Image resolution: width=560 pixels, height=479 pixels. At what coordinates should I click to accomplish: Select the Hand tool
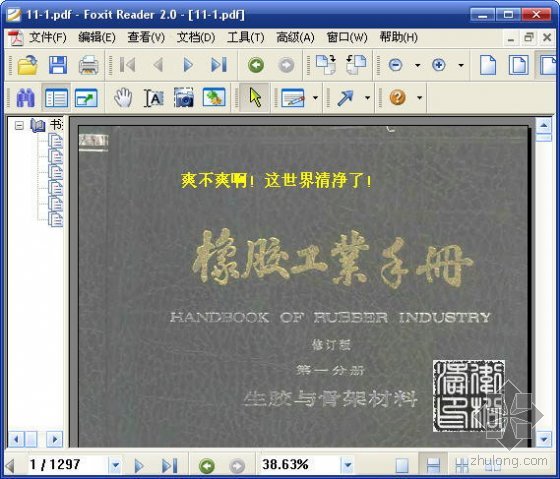(x=123, y=98)
